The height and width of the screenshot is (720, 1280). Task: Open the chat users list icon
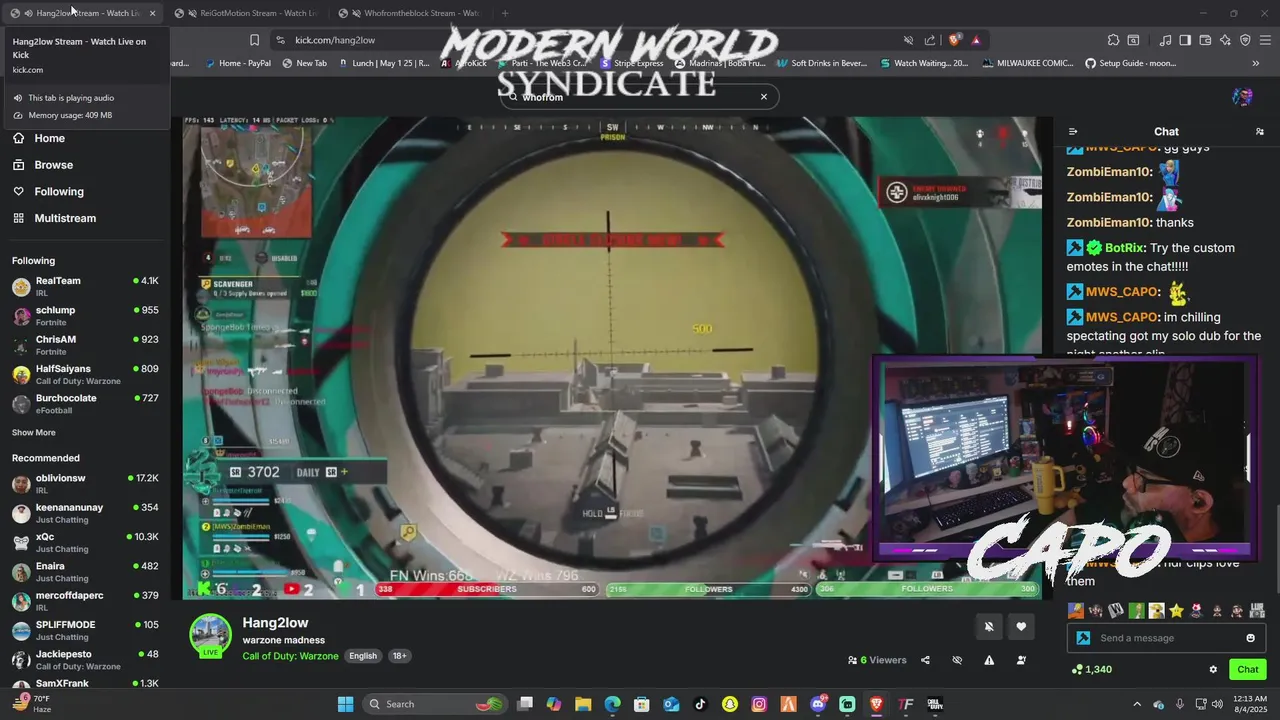coord(1260,131)
